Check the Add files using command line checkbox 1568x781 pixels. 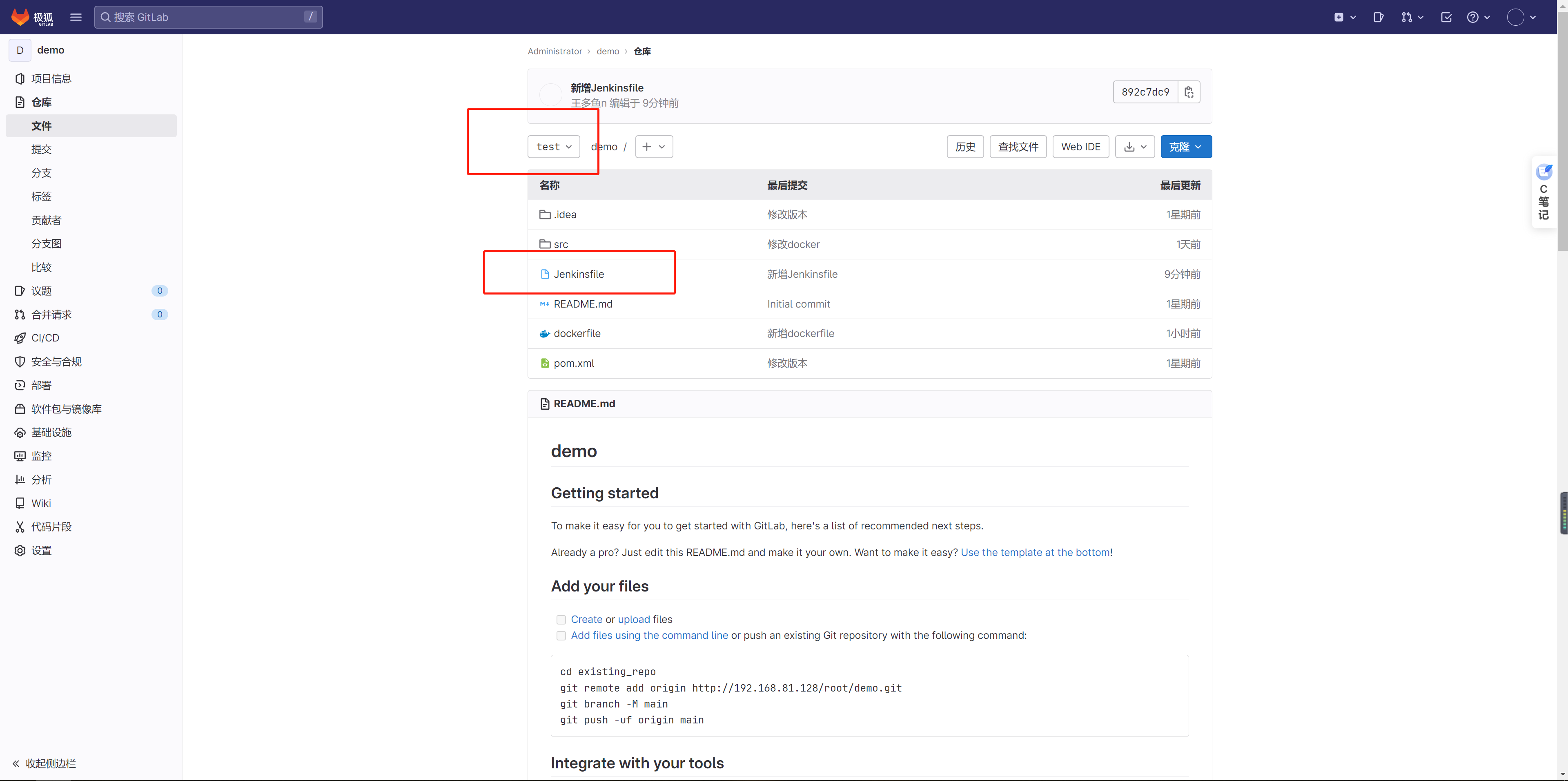[561, 636]
